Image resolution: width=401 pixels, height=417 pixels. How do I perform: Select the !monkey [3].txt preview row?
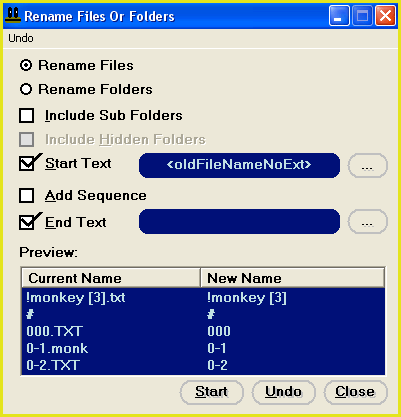[x=203, y=297]
